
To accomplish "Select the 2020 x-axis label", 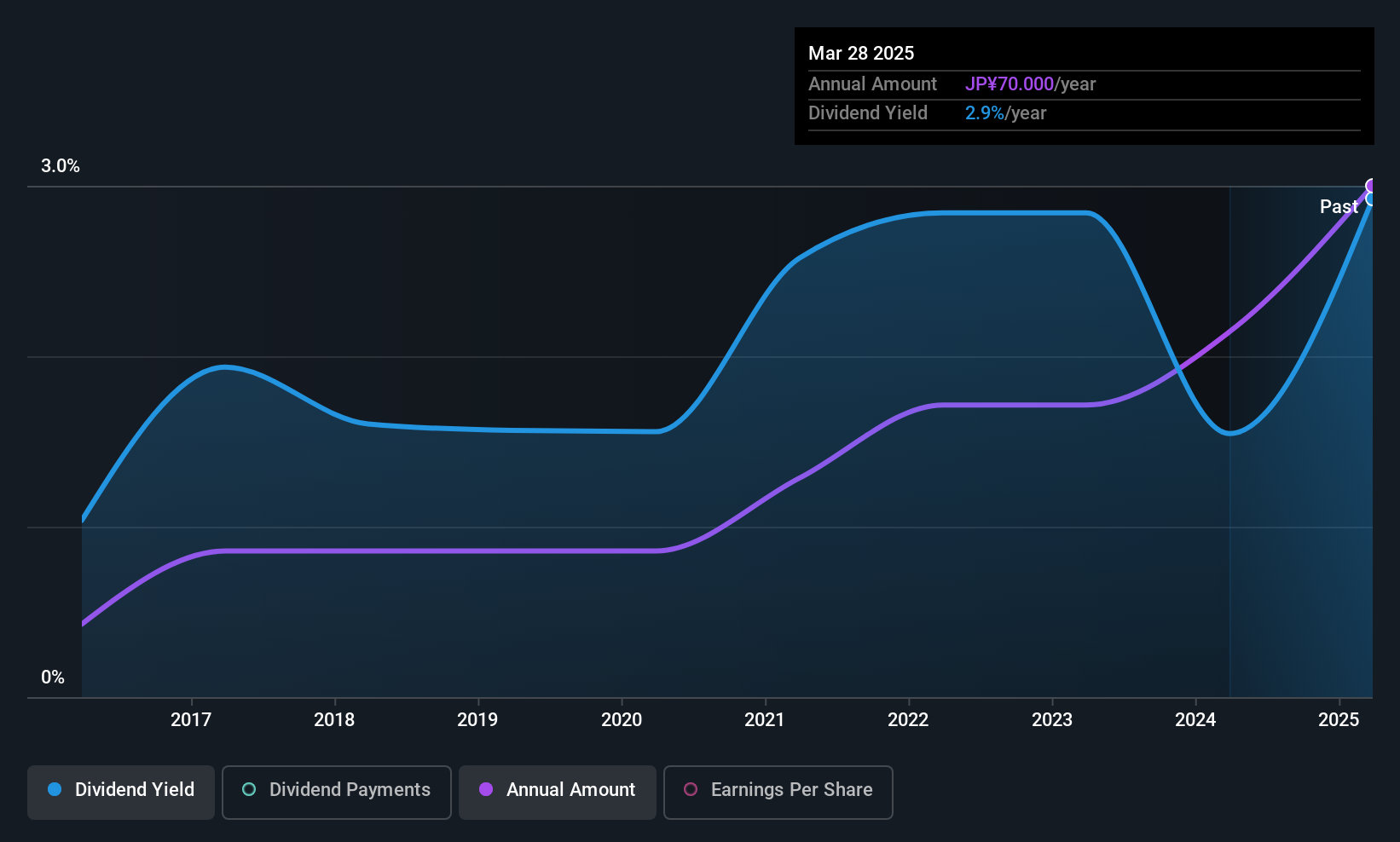I will click(622, 720).
